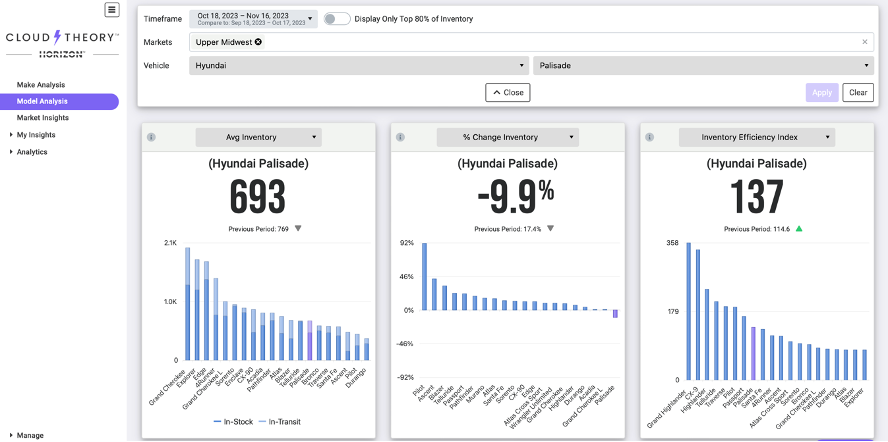Select Model Analysis in sidebar

[59, 101]
